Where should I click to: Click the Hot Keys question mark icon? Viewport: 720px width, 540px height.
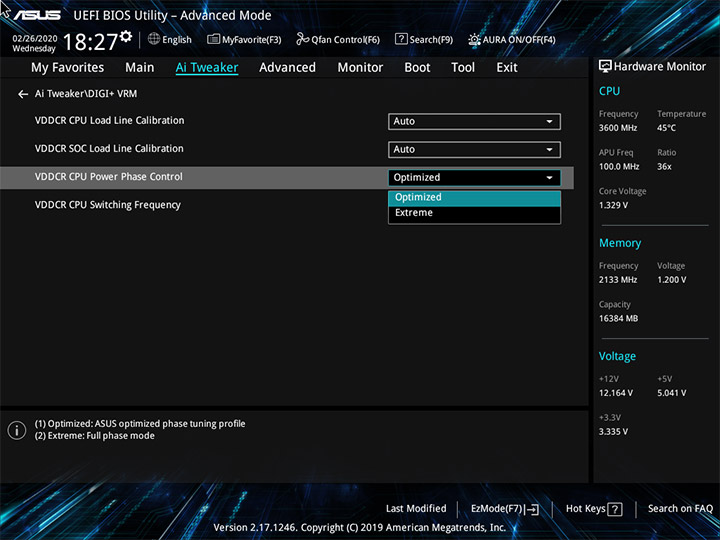pos(615,509)
